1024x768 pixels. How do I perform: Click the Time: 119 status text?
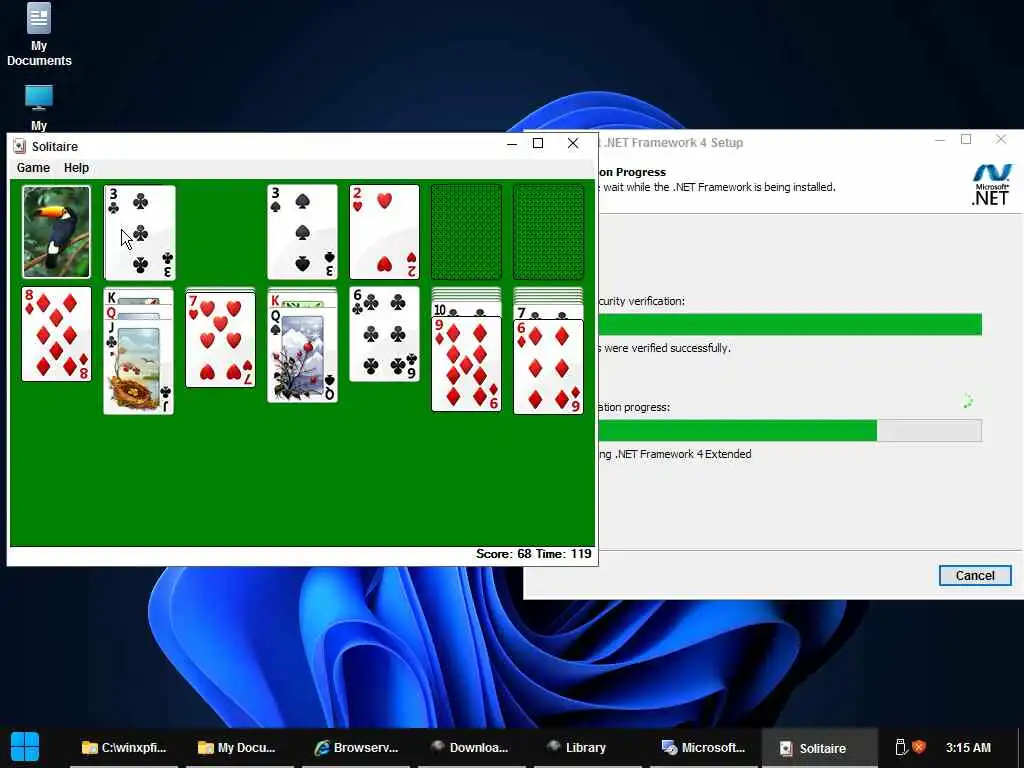pyautogui.click(x=564, y=554)
